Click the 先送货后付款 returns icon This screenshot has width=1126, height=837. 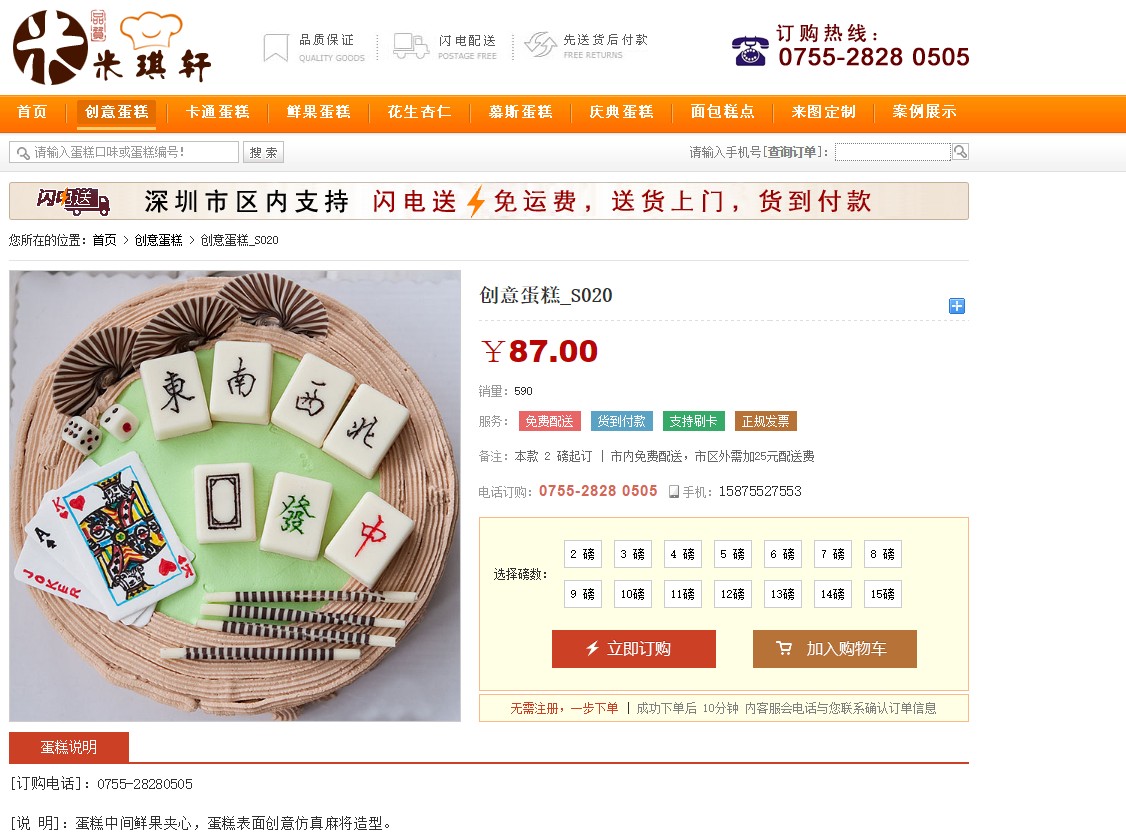click(x=541, y=45)
